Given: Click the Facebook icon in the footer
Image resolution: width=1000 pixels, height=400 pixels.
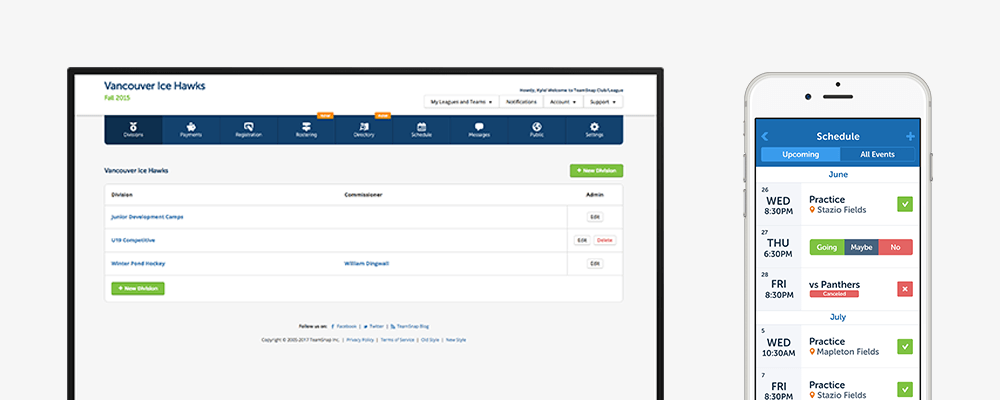Looking at the screenshot, I should (x=333, y=326).
